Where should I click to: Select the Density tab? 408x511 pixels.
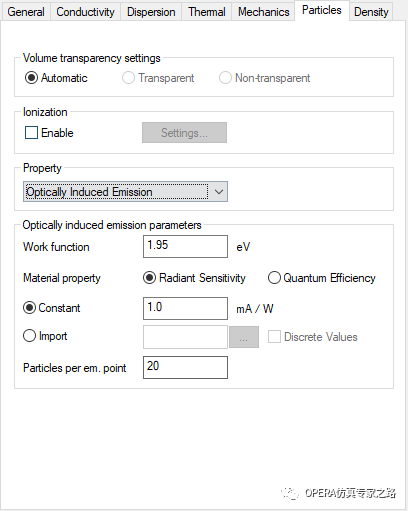tap(371, 12)
